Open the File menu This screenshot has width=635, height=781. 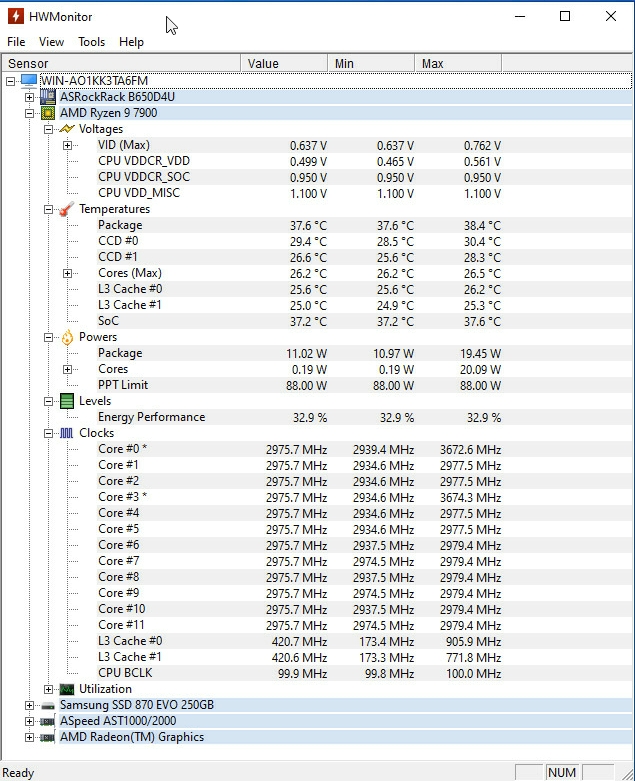(x=16, y=42)
